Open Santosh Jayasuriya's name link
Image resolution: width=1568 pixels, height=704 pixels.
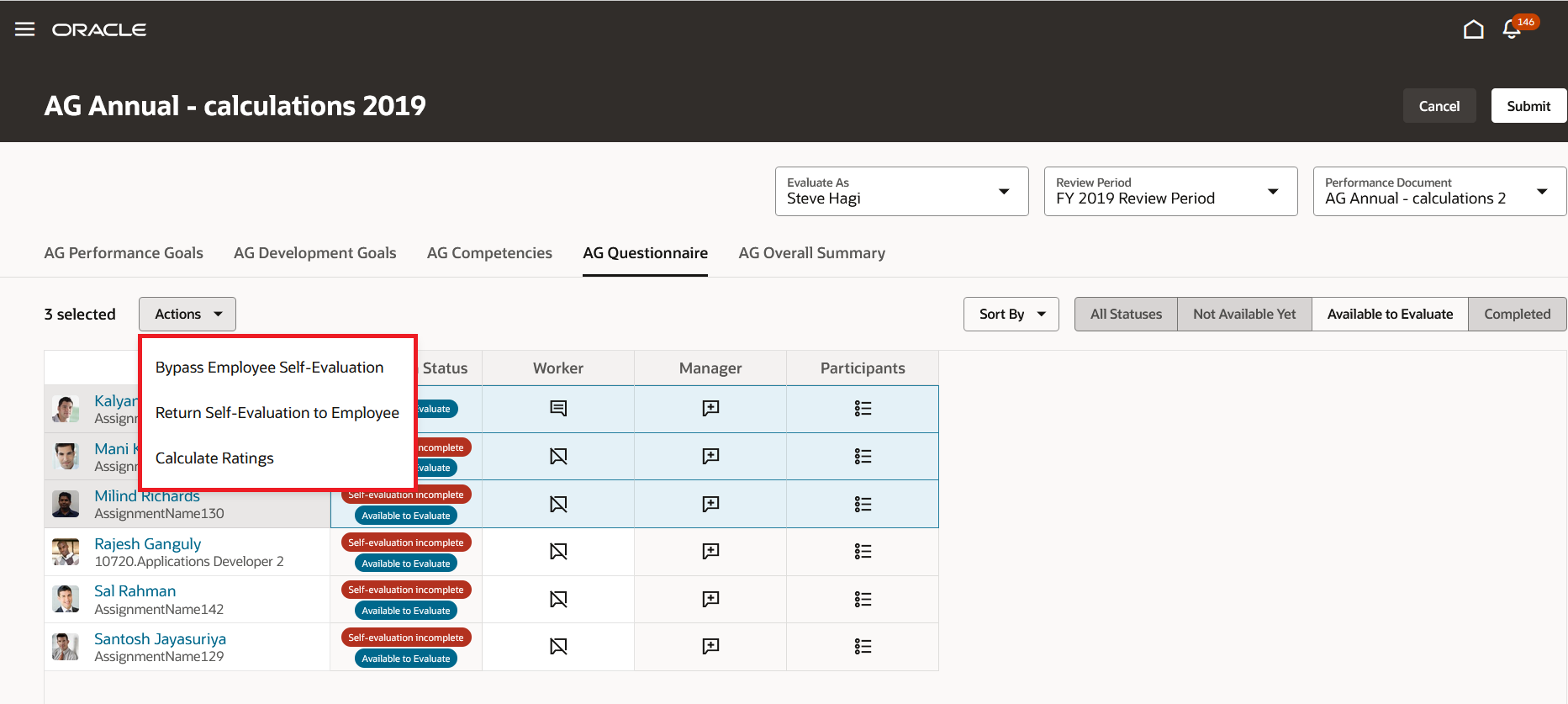click(160, 639)
